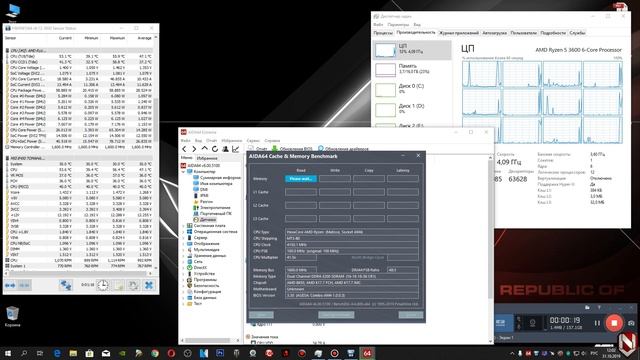This screenshot has width=640, height=360.
Task: Stop the screen recording with the red button
Action: pyautogui.click(x=614, y=323)
